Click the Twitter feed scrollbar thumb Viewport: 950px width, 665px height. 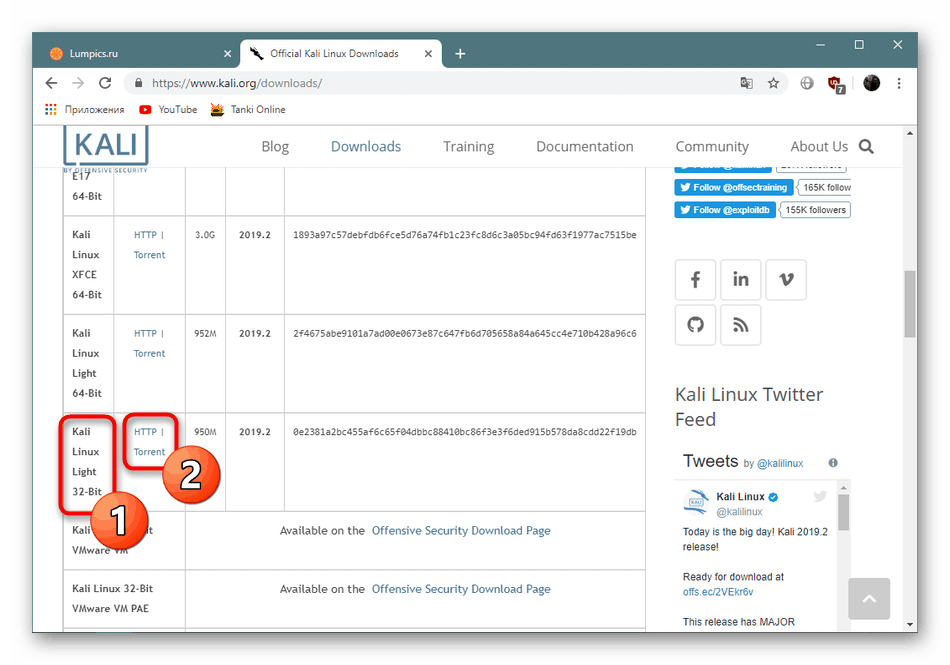[843, 512]
